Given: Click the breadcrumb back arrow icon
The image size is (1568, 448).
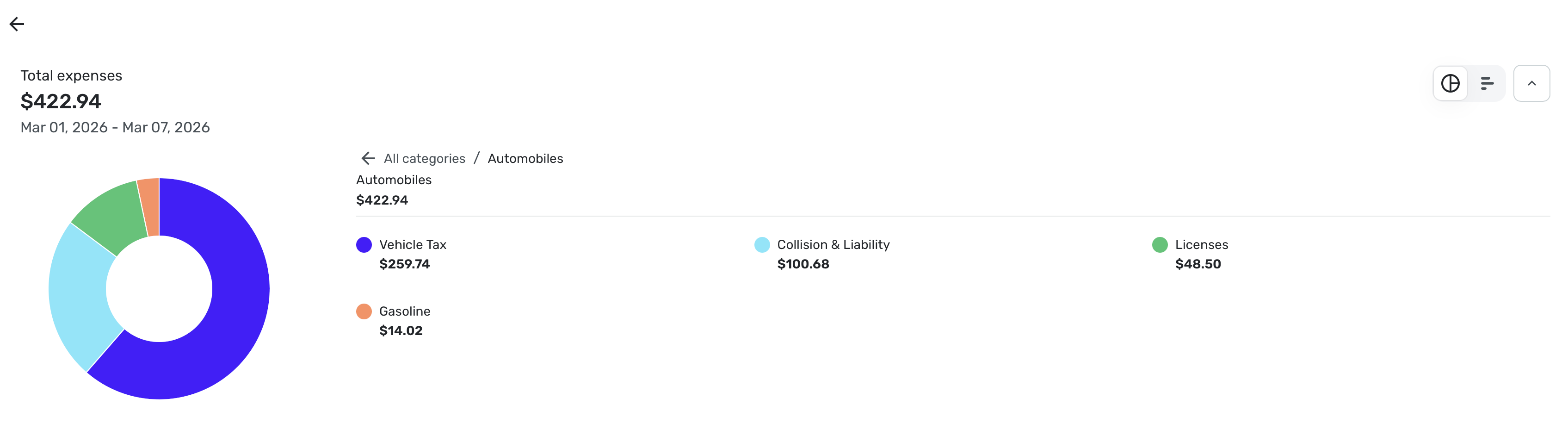Looking at the screenshot, I should tap(368, 159).
